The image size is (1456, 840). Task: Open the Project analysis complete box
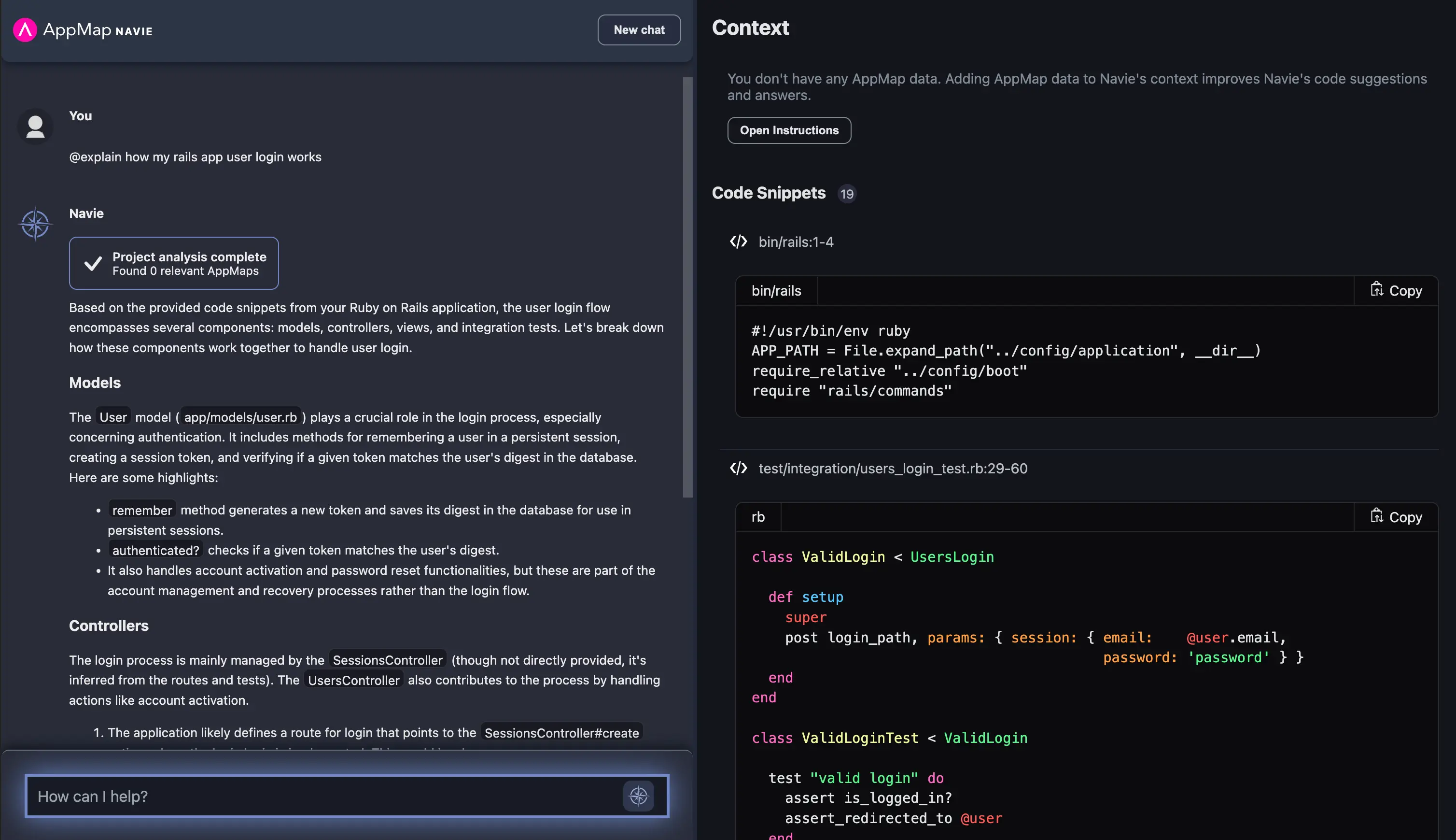(173, 263)
